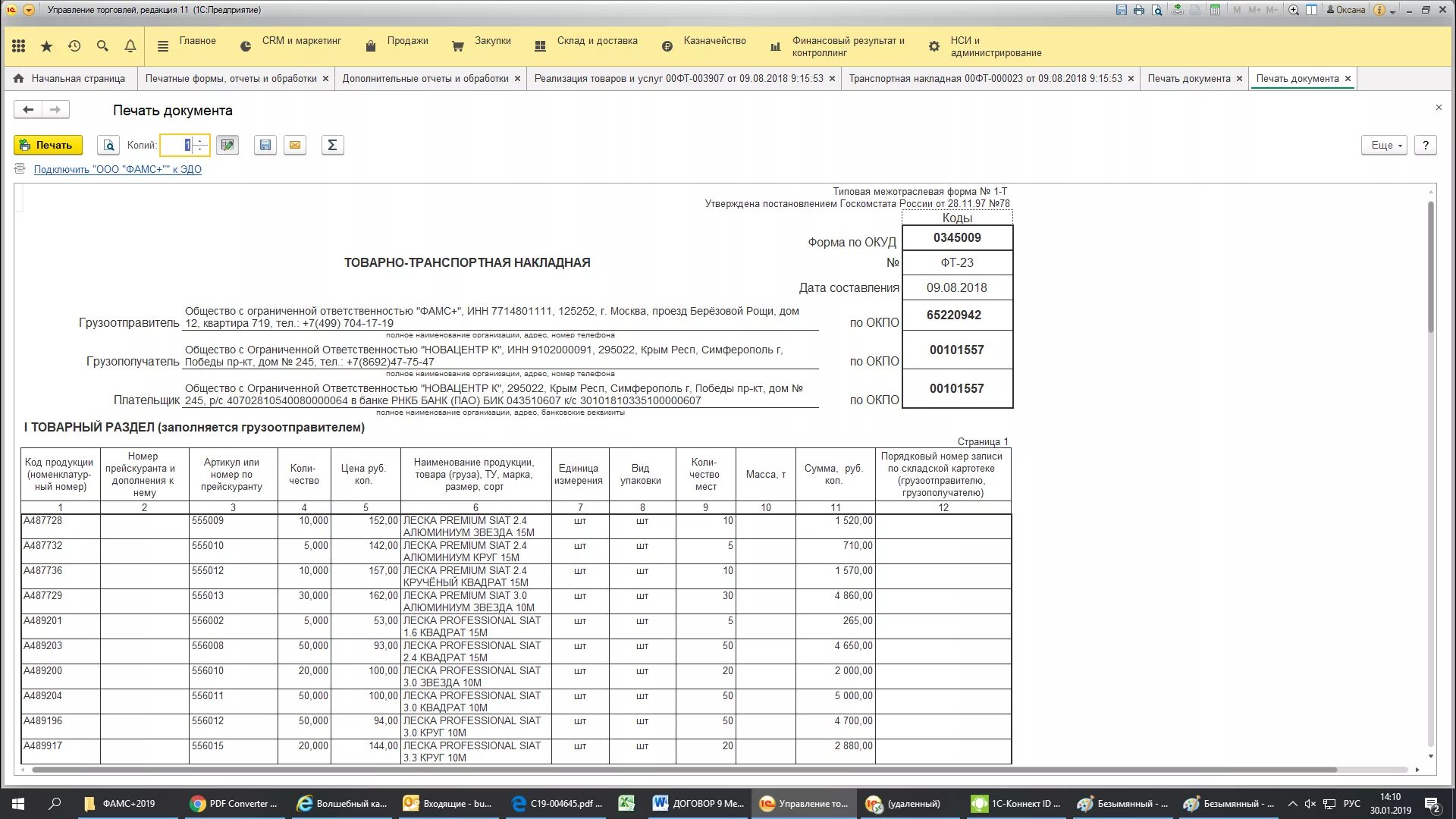The image size is (1456, 819).
Task: Toggle the table editing mode button
Action: coord(227,145)
